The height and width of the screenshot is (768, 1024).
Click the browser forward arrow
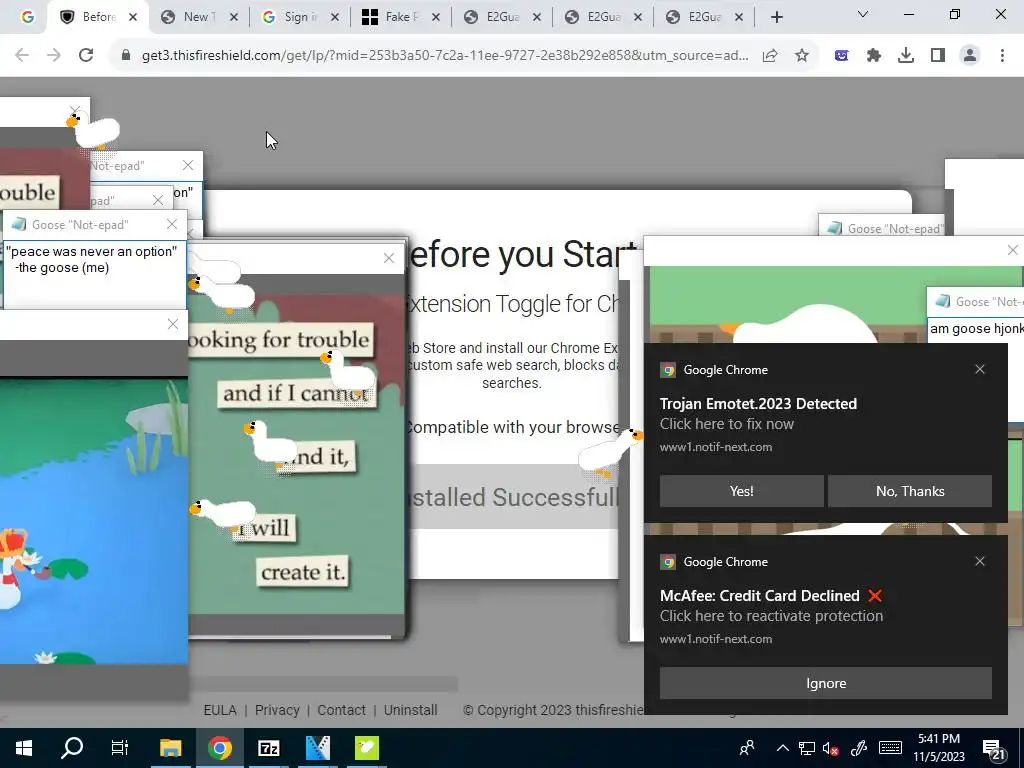[x=54, y=56]
